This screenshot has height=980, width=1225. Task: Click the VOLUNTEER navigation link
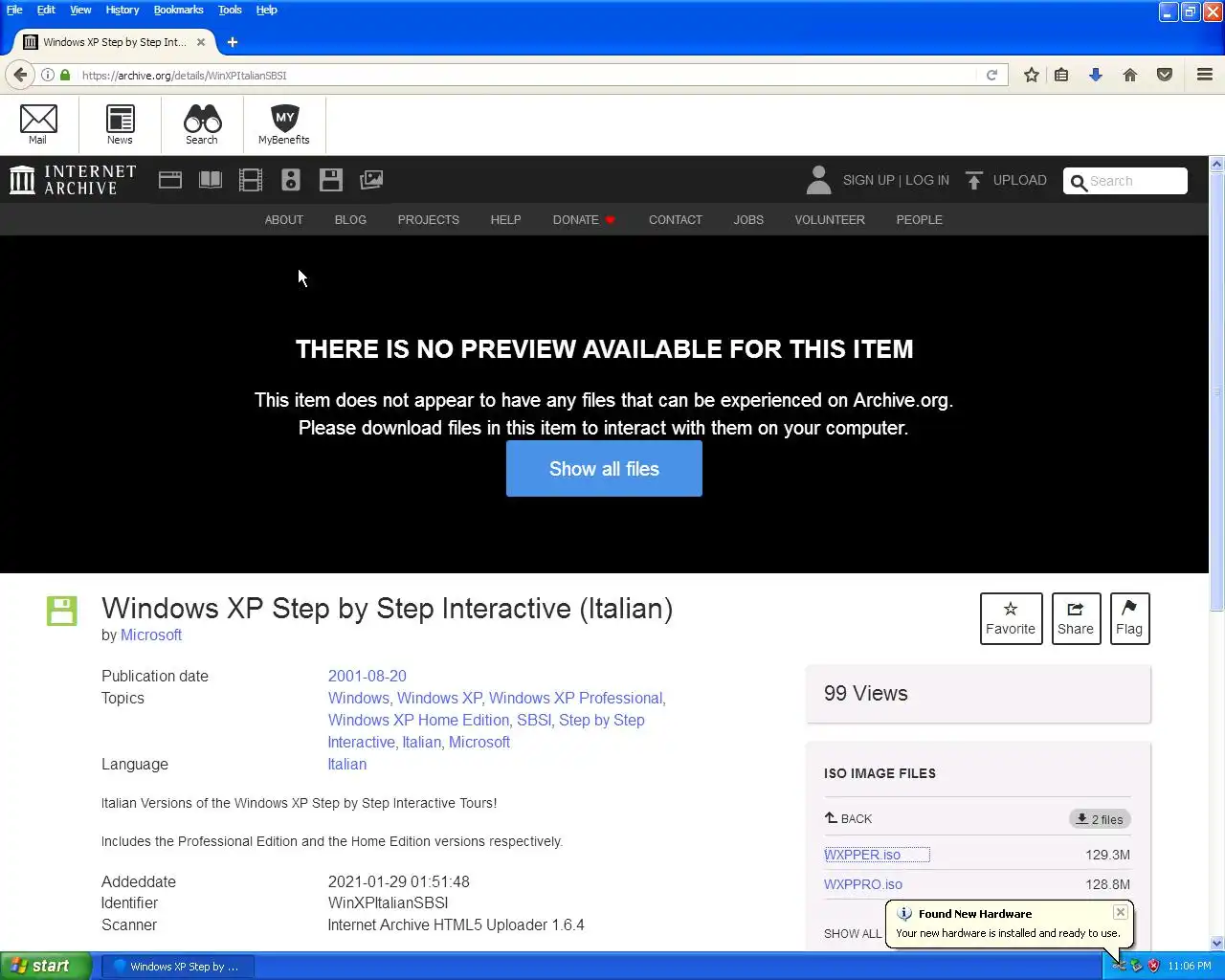(x=830, y=220)
